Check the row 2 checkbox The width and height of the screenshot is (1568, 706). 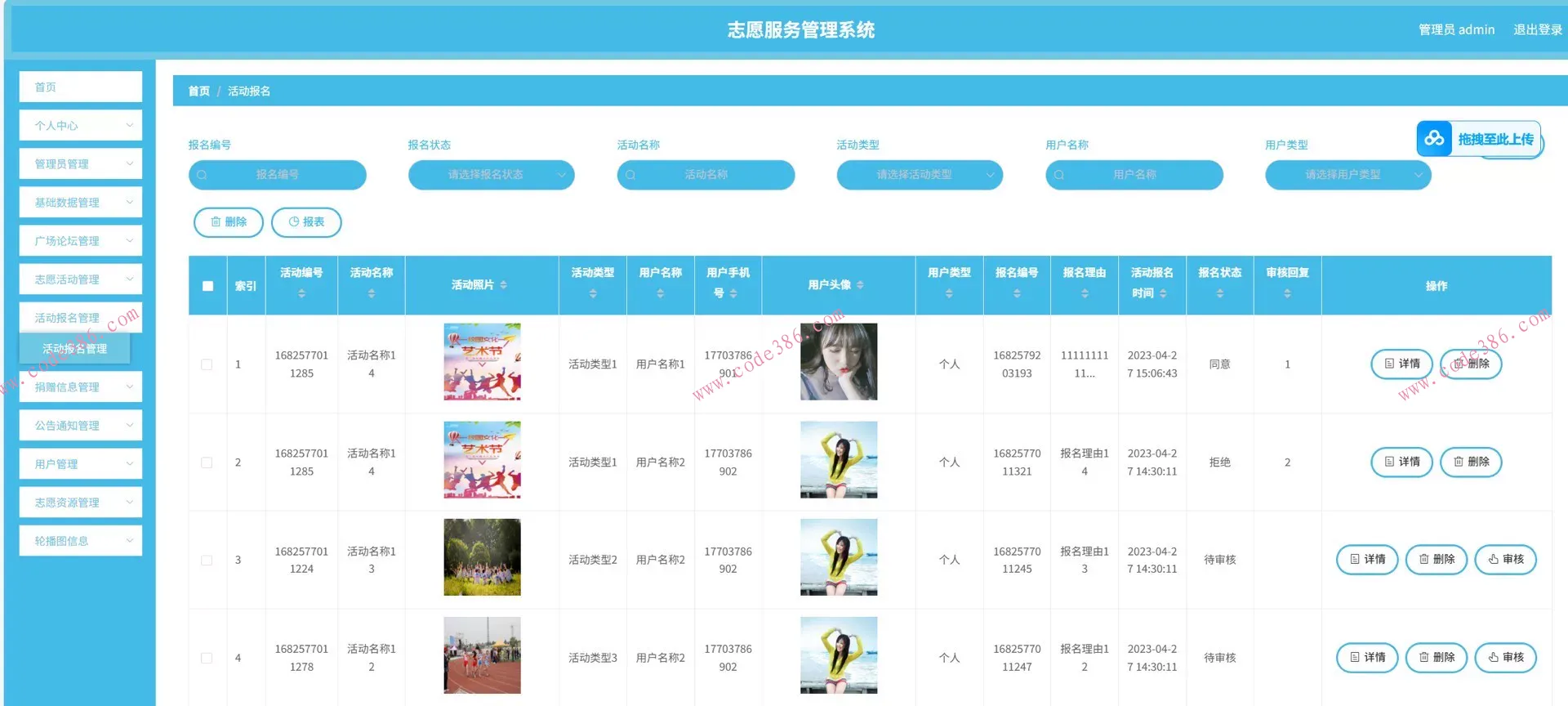click(207, 462)
